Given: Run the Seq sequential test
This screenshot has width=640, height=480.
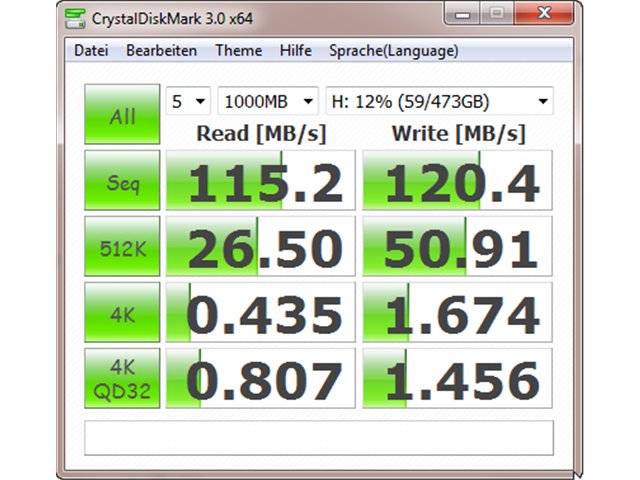Looking at the screenshot, I should pos(122,180).
